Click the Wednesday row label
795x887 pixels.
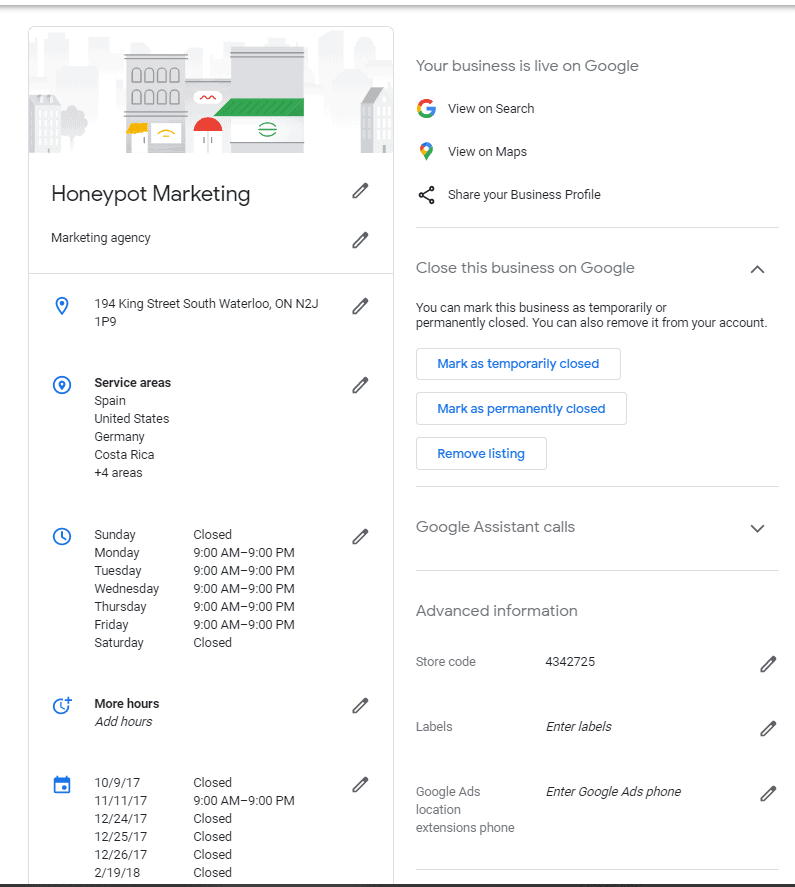pyautogui.click(x=127, y=589)
